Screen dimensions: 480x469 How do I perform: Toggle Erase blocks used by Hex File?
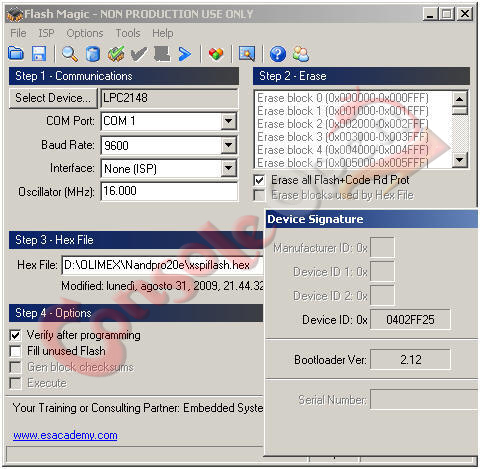259,195
